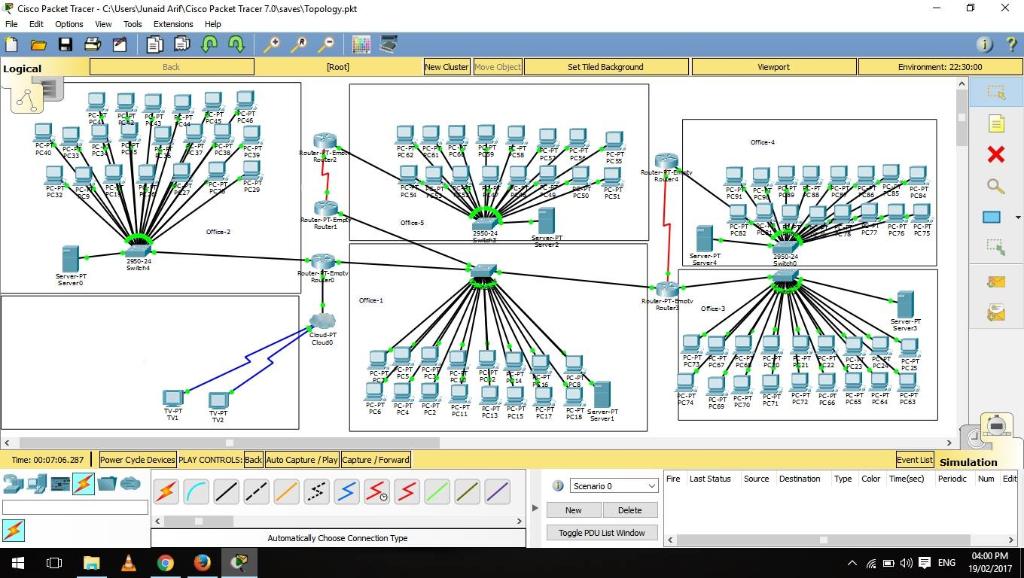Open the View menu
This screenshot has height=578, width=1024.
[x=103, y=24]
